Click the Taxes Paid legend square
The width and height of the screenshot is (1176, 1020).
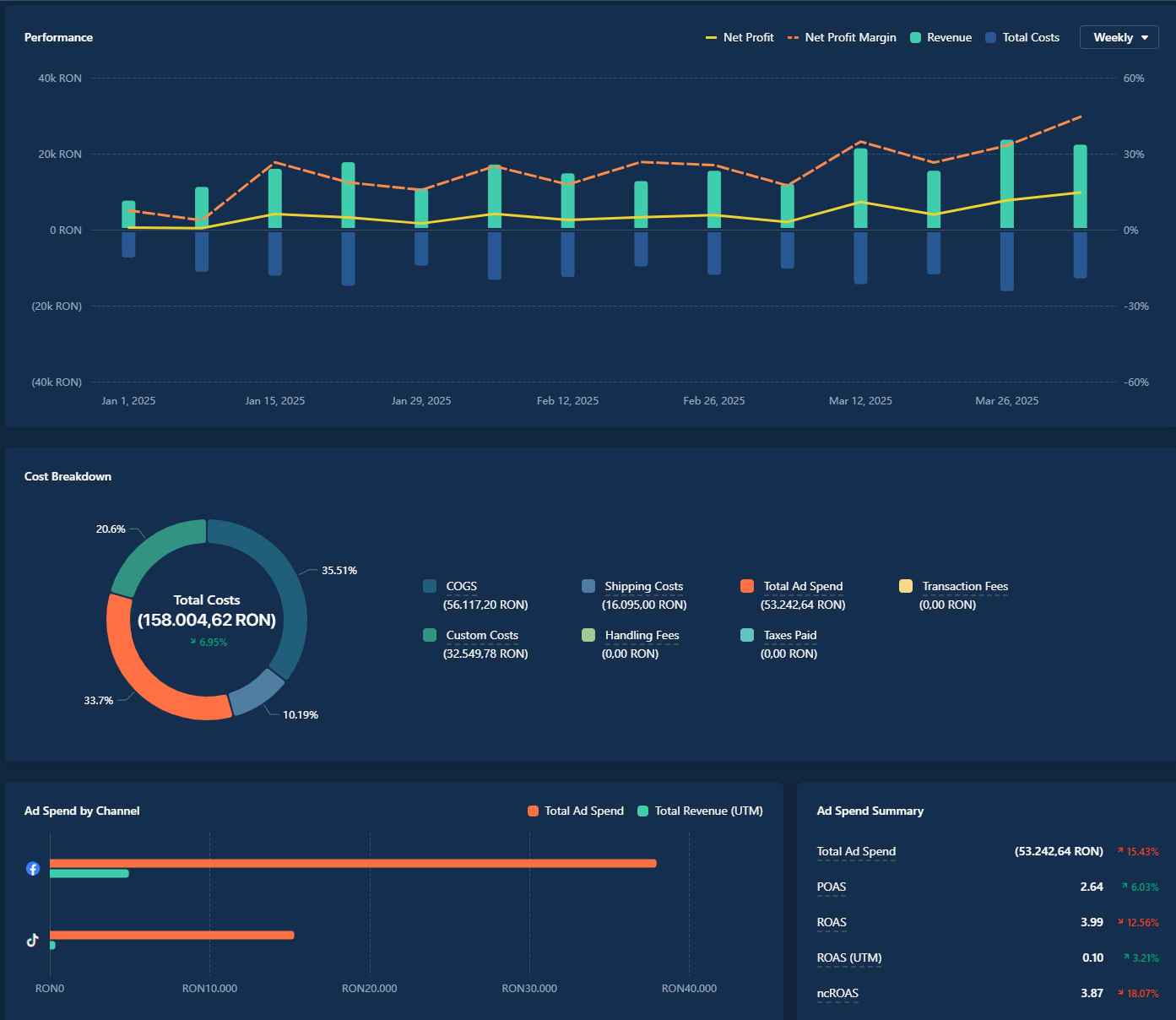(747, 635)
